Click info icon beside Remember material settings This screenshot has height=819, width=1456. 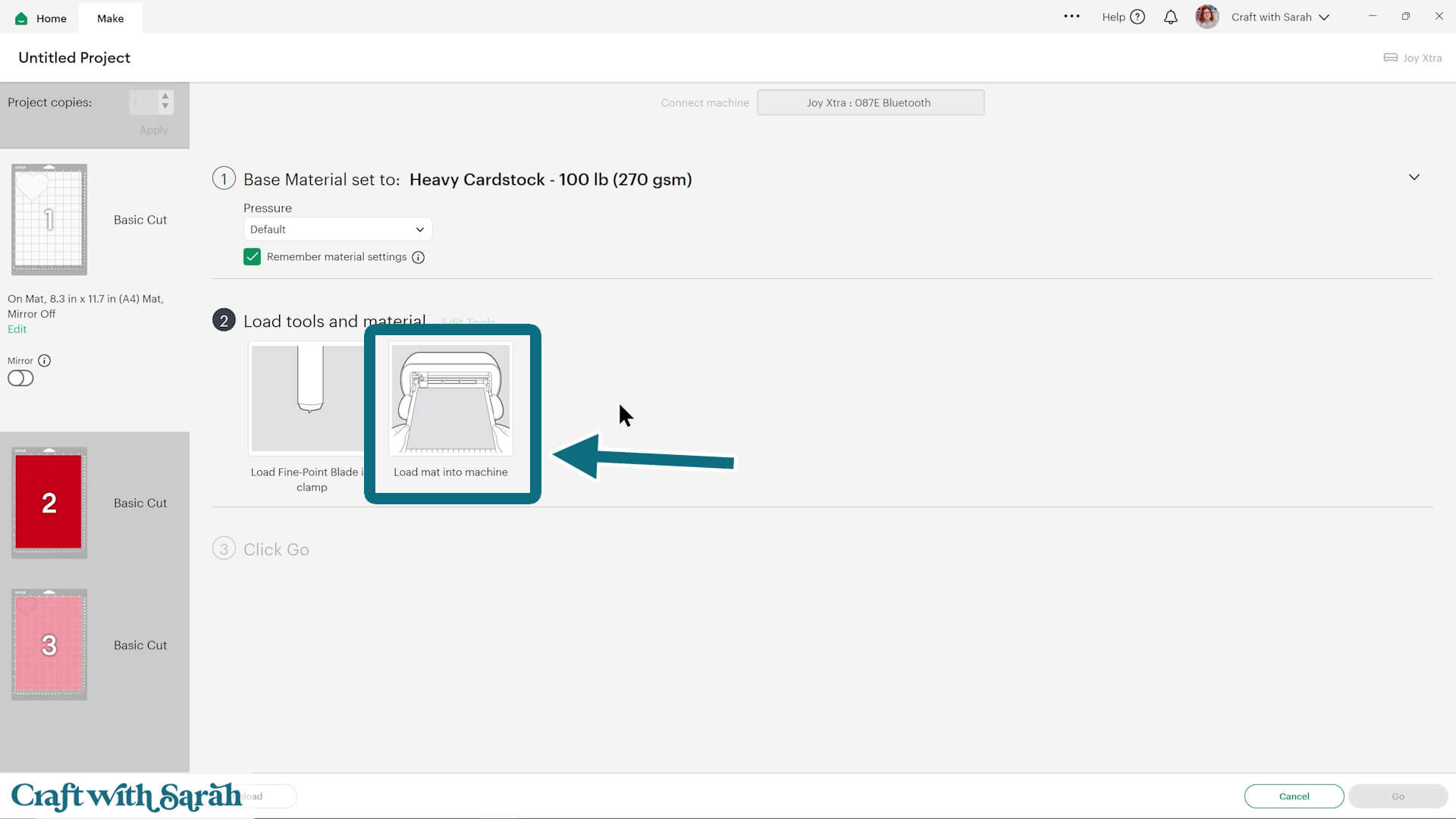click(418, 258)
